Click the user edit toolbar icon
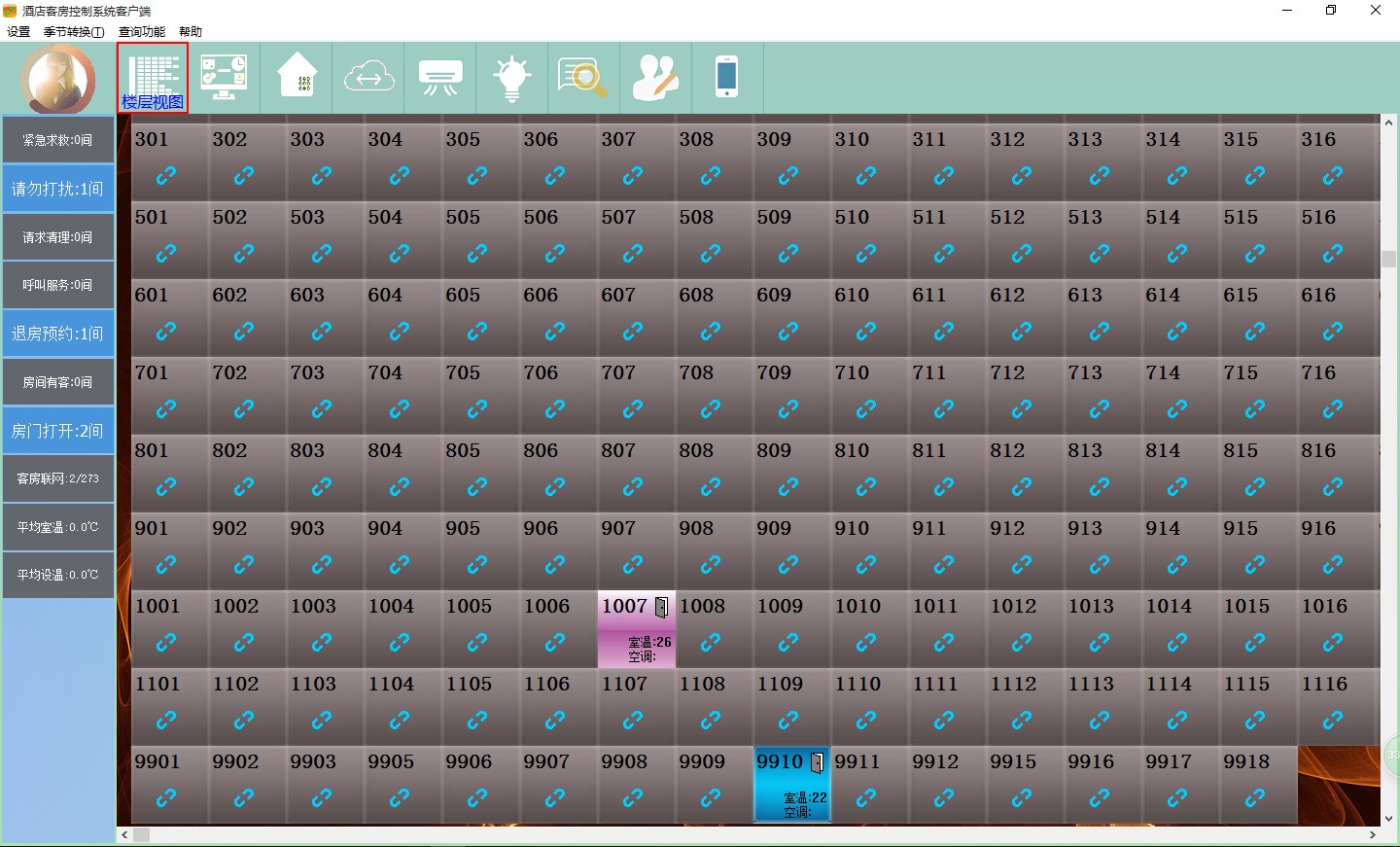 click(655, 78)
